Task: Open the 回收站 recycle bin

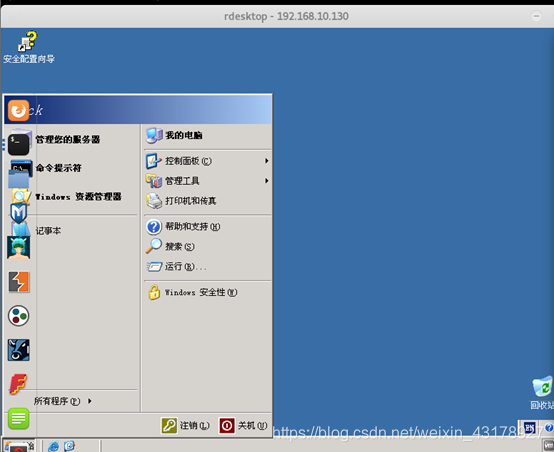Action: 542,393
